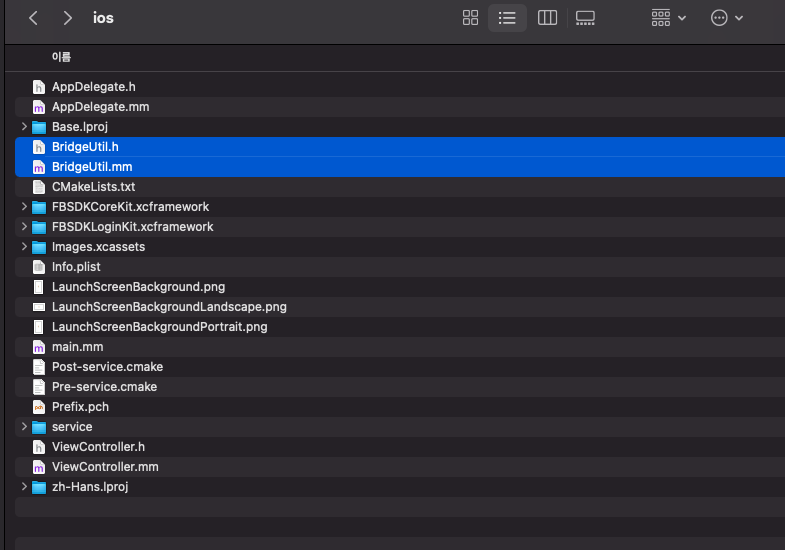Select the AppDelegate.h file icon
Image resolution: width=785 pixels, height=550 pixels.
[39, 87]
